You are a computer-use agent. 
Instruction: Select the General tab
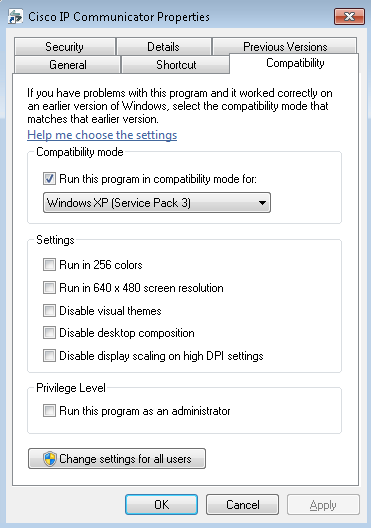[68, 65]
